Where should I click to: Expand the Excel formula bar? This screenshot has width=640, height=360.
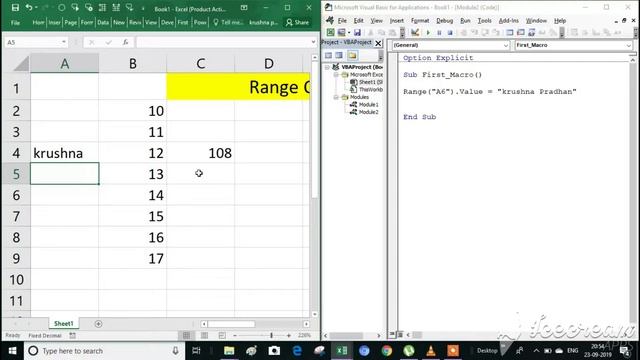coord(313,42)
